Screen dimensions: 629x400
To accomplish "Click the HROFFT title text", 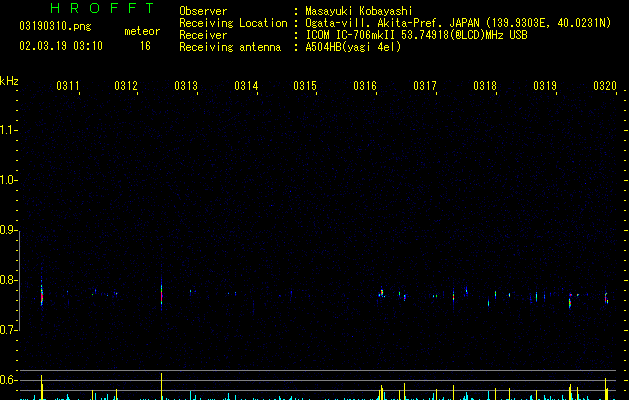I will [103, 8].
